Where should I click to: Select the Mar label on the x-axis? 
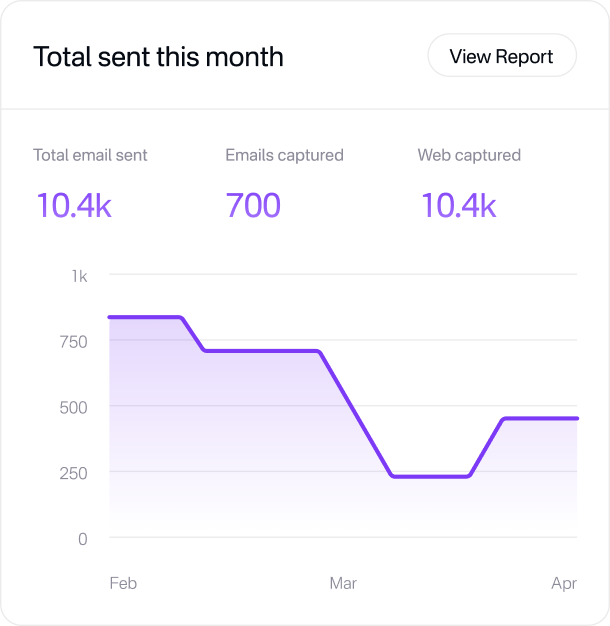(x=343, y=583)
